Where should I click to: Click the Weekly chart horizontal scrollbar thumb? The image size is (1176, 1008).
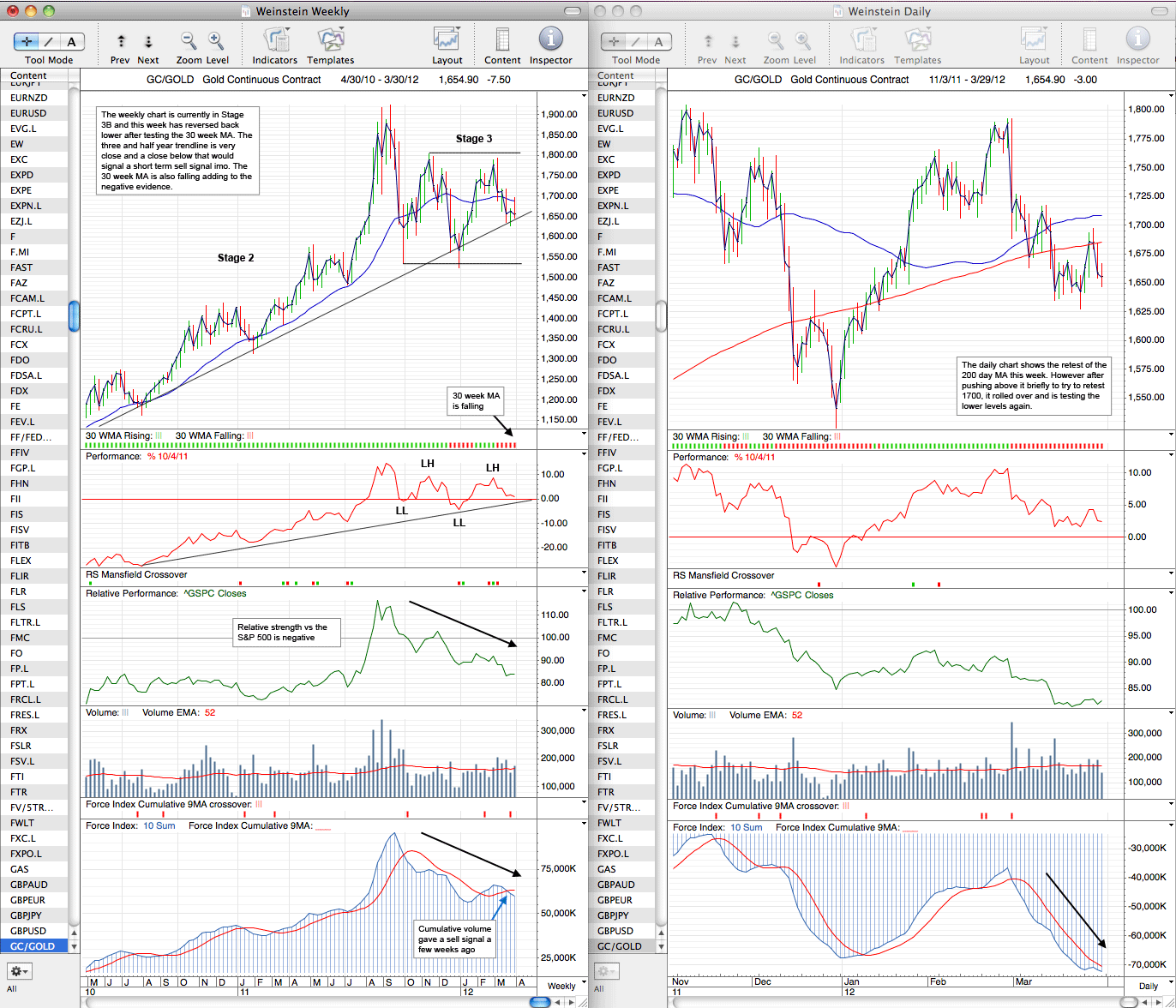click(x=540, y=1001)
